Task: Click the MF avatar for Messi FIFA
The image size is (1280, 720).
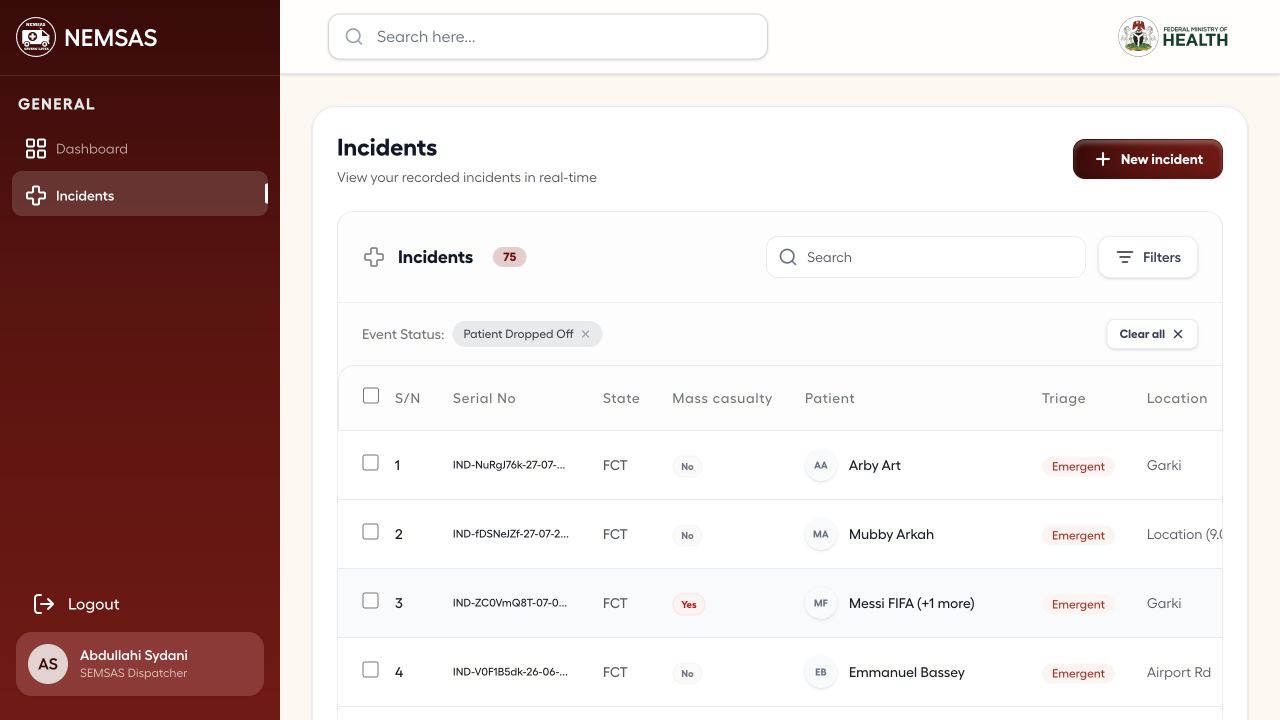Action: click(821, 603)
